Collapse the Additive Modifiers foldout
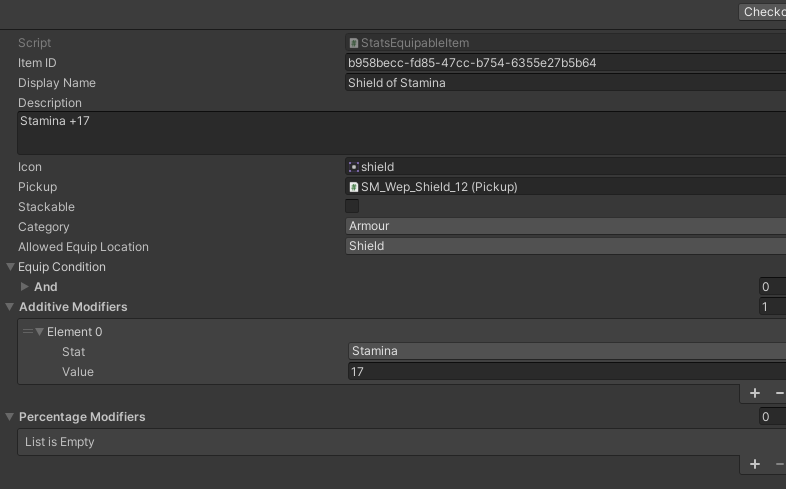 click(10, 307)
